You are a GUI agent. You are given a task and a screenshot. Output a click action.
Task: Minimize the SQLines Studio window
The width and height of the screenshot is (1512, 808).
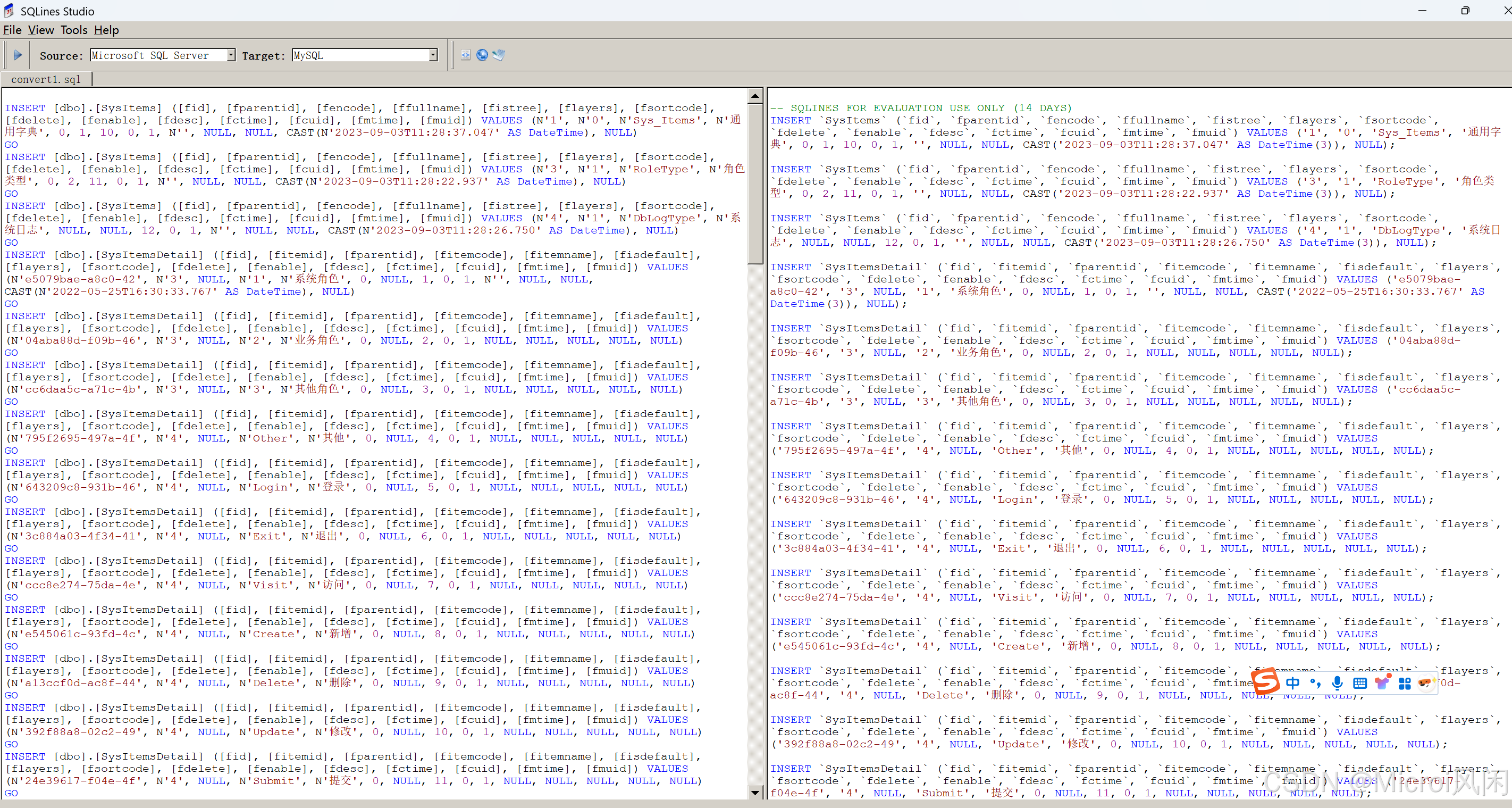click(x=1422, y=11)
